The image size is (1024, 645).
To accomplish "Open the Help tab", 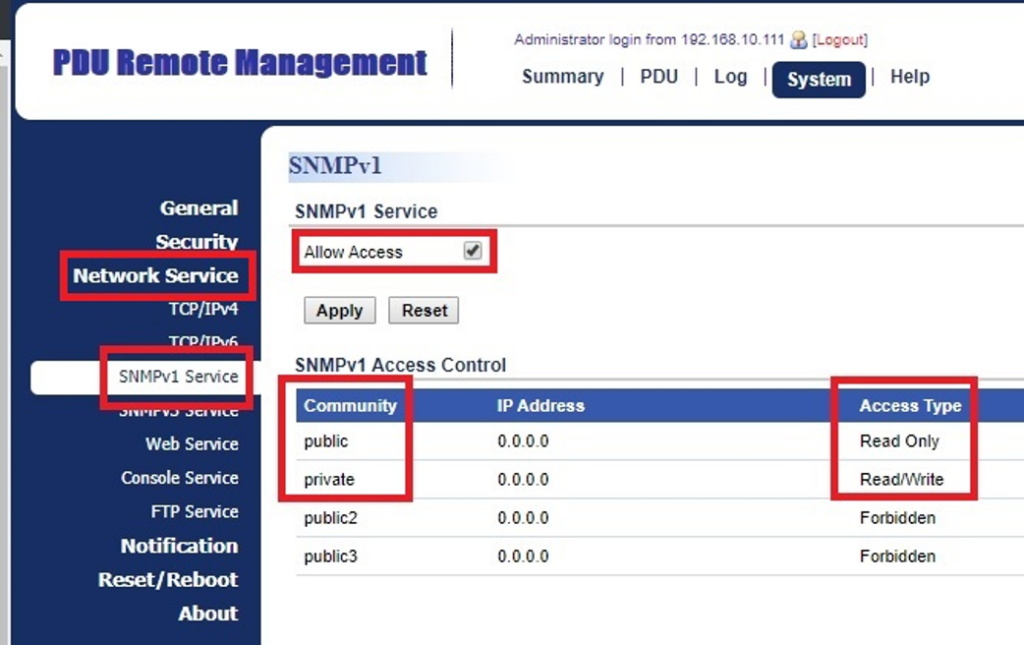I will point(910,77).
